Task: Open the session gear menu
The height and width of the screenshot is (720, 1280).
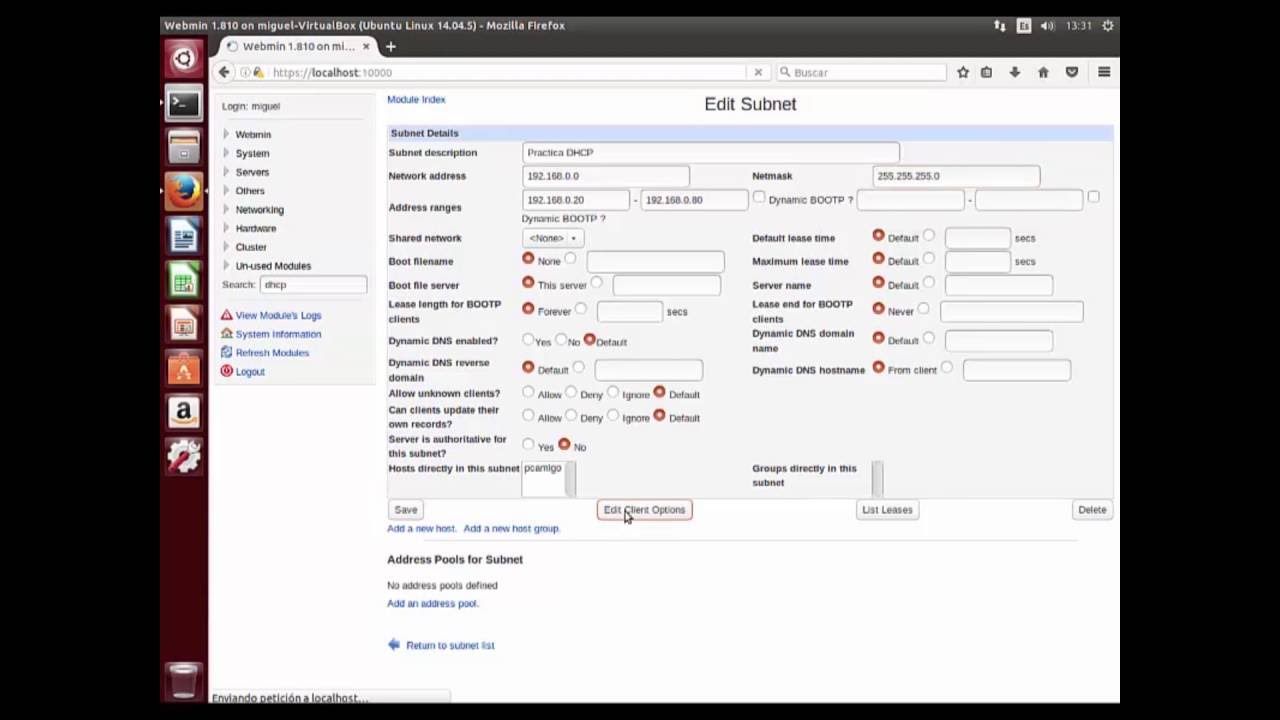Action: pyautogui.click(x=1107, y=26)
